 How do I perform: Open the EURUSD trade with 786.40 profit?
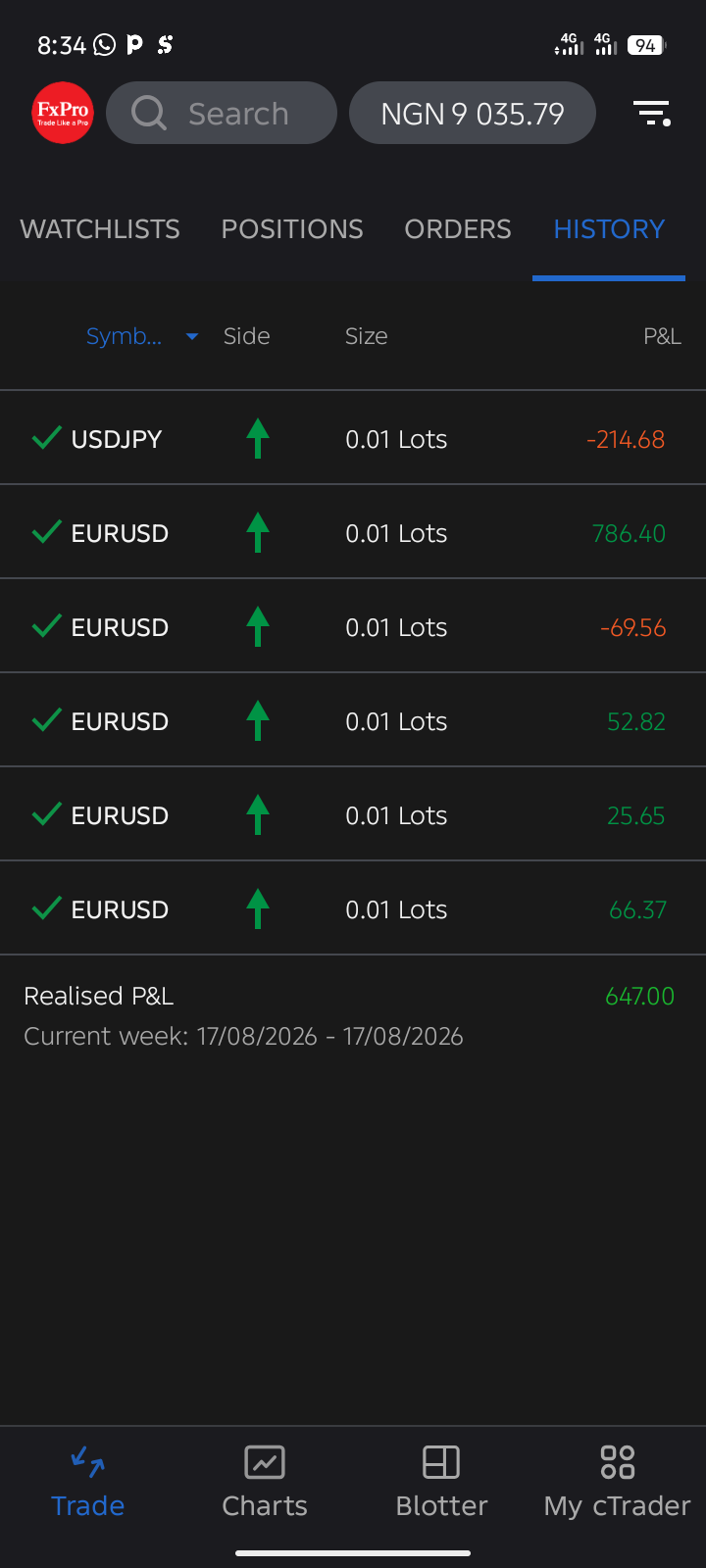click(x=353, y=532)
